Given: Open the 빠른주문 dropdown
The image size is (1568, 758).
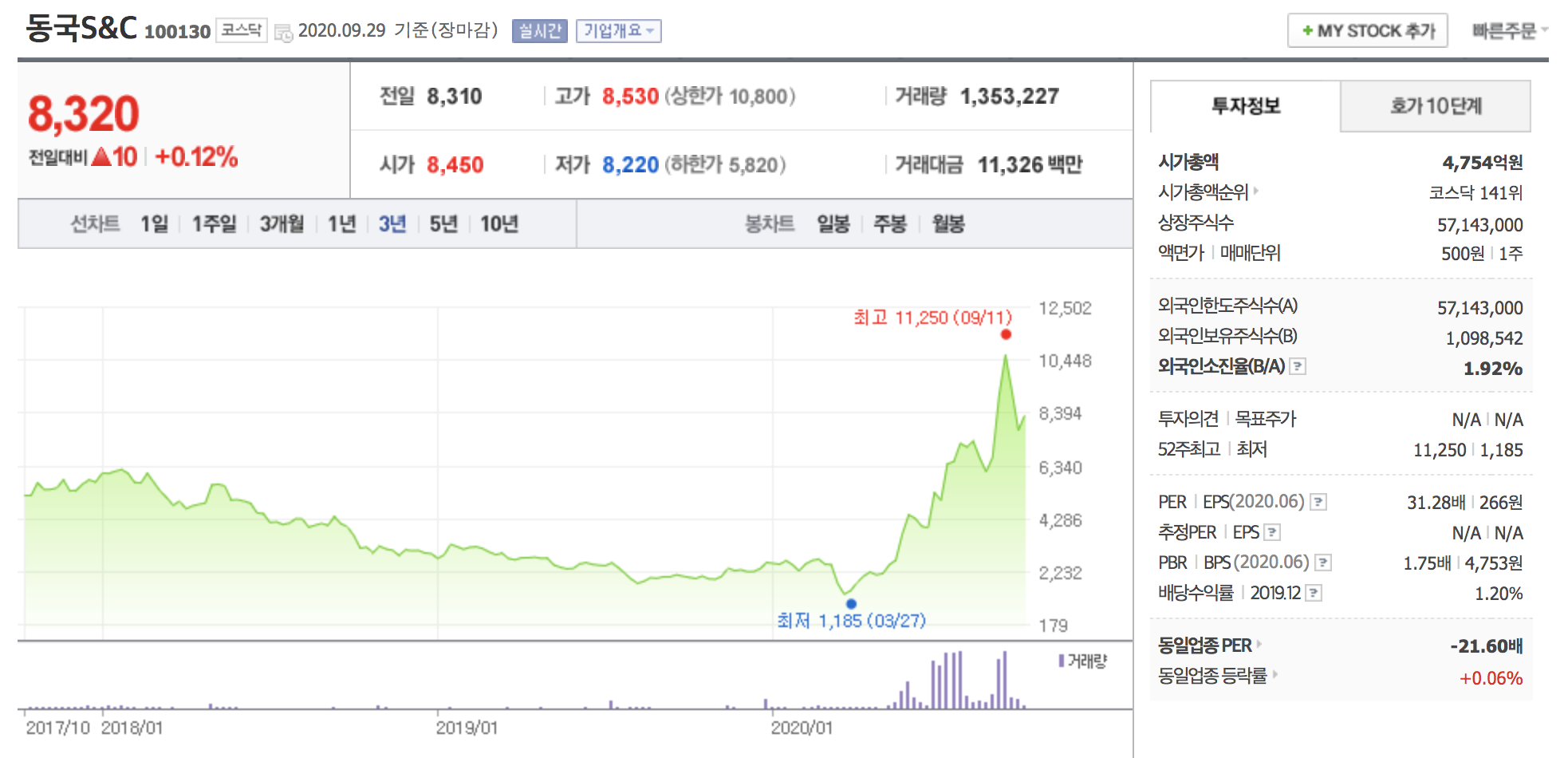Looking at the screenshot, I should (x=1509, y=30).
